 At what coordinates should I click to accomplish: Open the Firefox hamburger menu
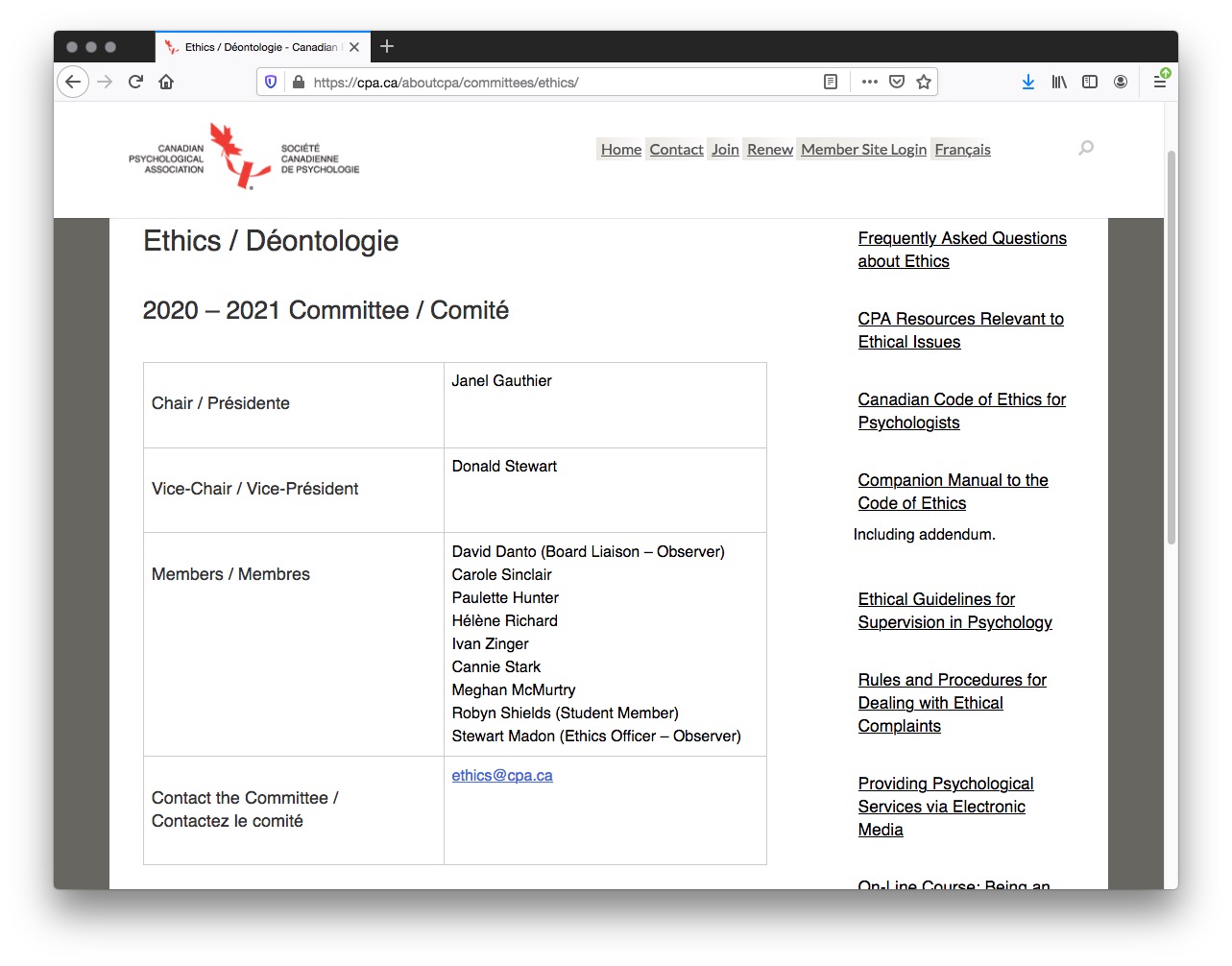tap(1160, 82)
